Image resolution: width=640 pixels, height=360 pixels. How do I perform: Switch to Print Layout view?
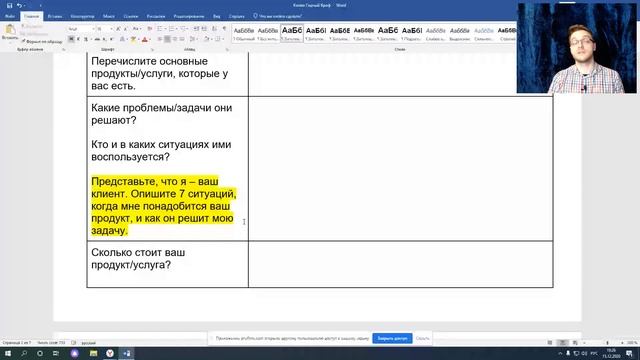click(x=562, y=343)
